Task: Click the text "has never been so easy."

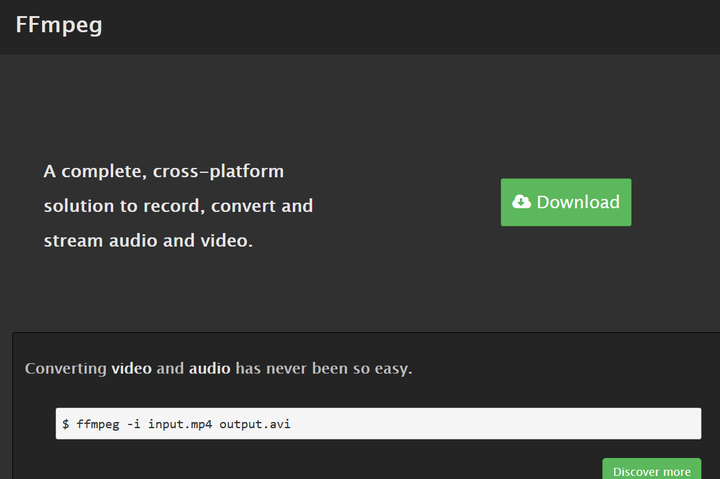Action: click(324, 368)
